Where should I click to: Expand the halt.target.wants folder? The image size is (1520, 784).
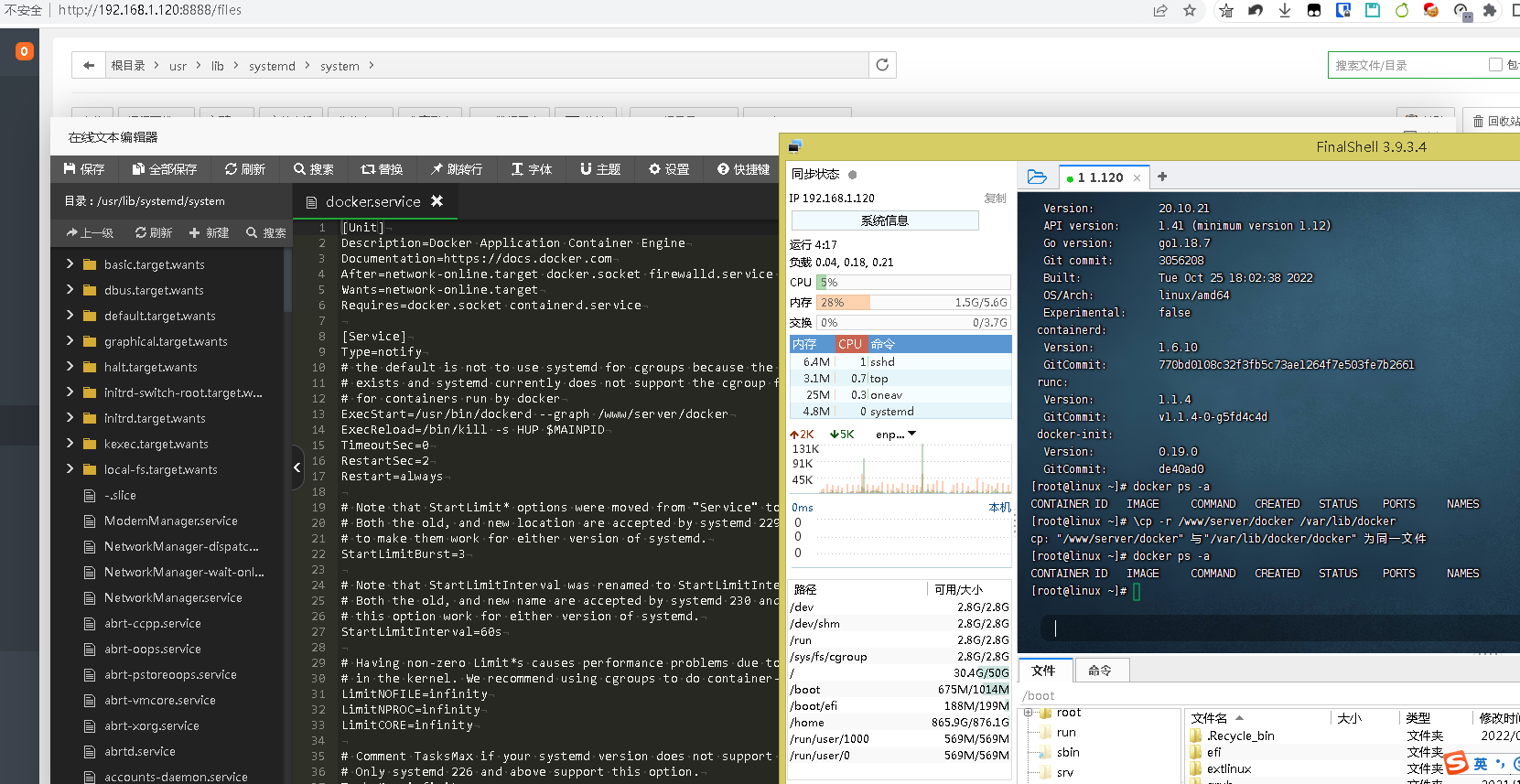[x=70, y=366]
